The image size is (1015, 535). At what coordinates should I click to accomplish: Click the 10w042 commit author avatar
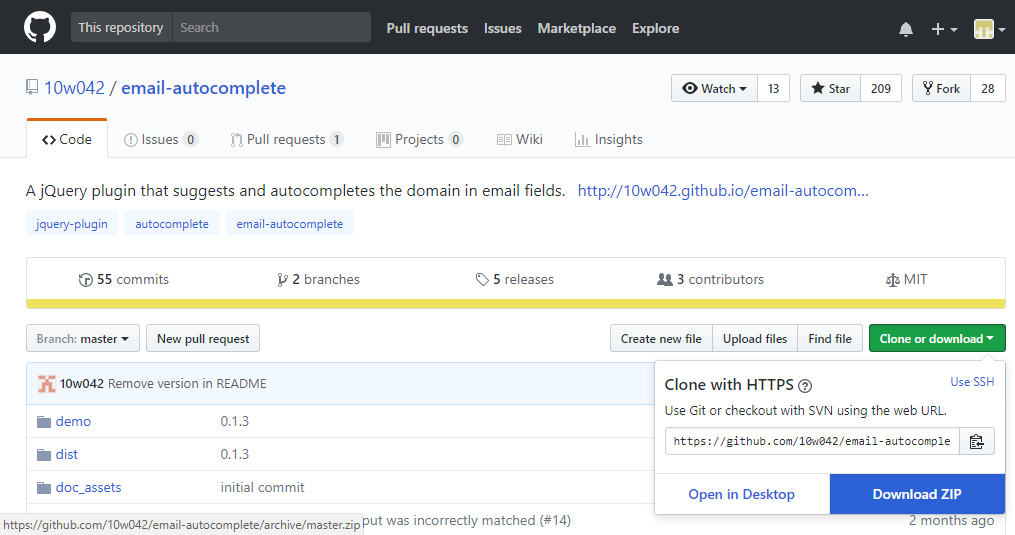click(x=47, y=383)
